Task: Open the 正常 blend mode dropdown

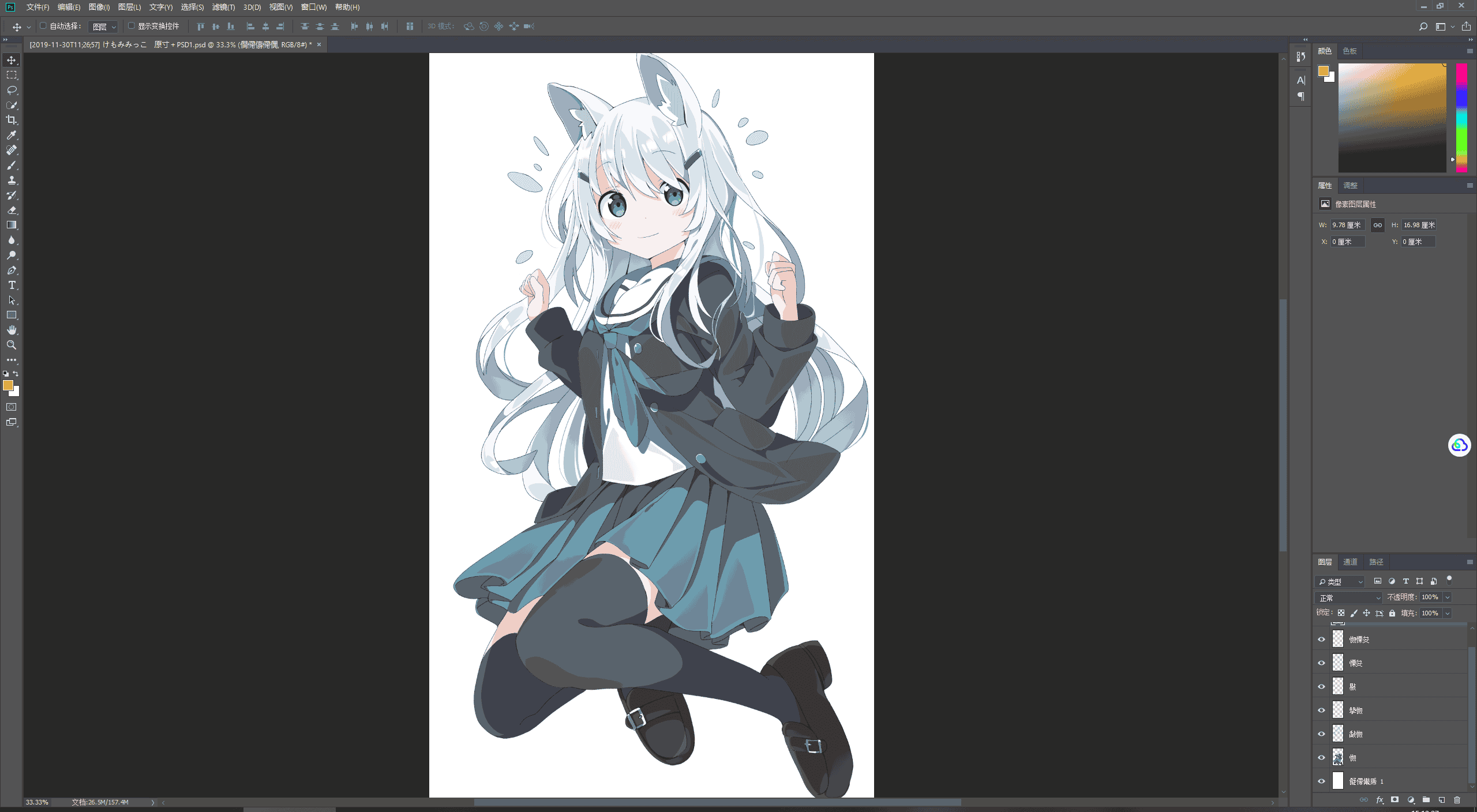Action: point(1349,598)
